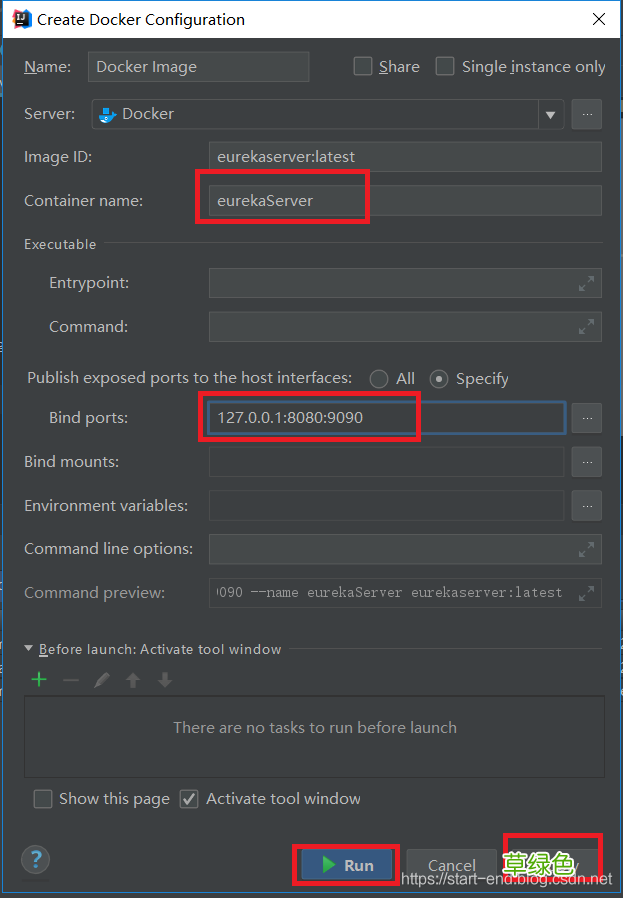
Task: Click the Command input field
Action: click(x=405, y=326)
